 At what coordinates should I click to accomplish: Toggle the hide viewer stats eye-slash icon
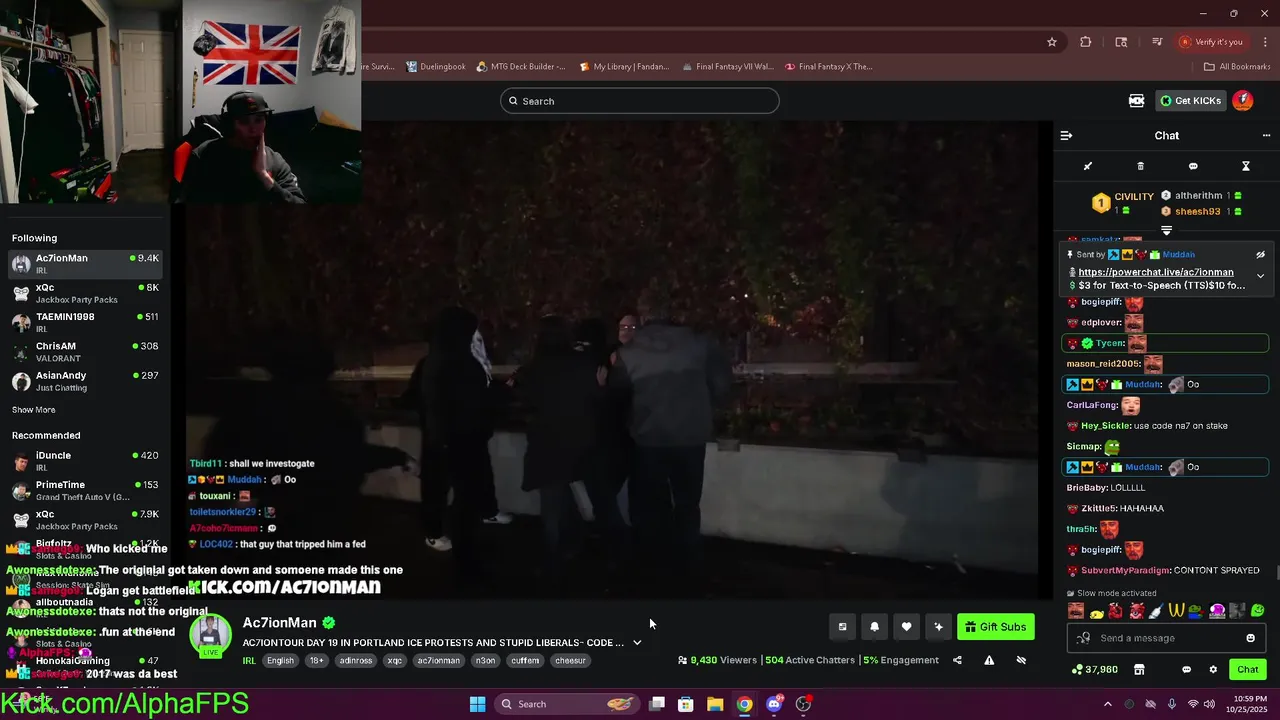1021,660
